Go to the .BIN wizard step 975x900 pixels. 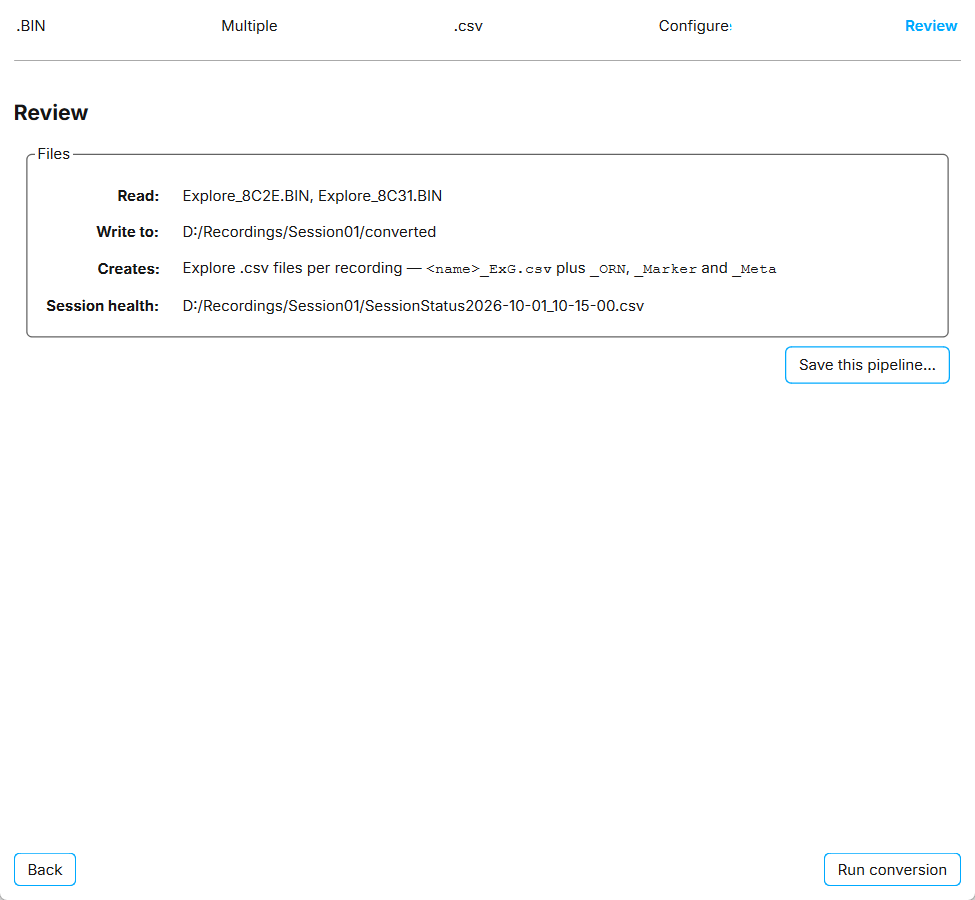pos(30,26)
